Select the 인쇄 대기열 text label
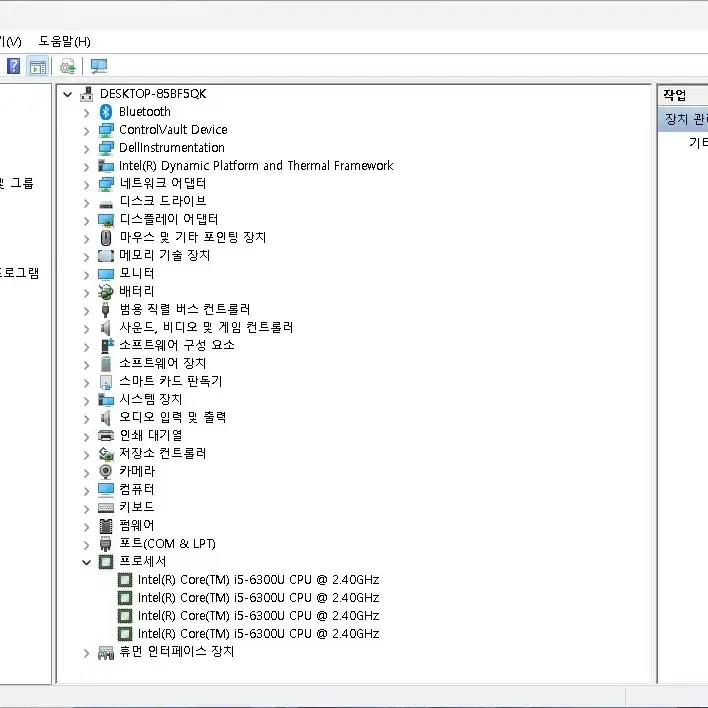The height and width of the screenshot is (708, 708). (151, 435)
